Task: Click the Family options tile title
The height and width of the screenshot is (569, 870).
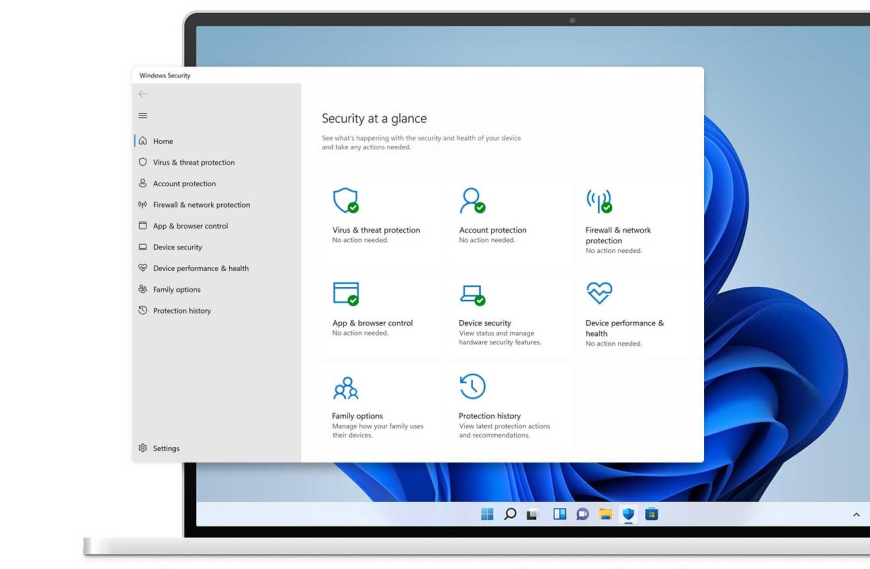Action: tap(357, 416)
